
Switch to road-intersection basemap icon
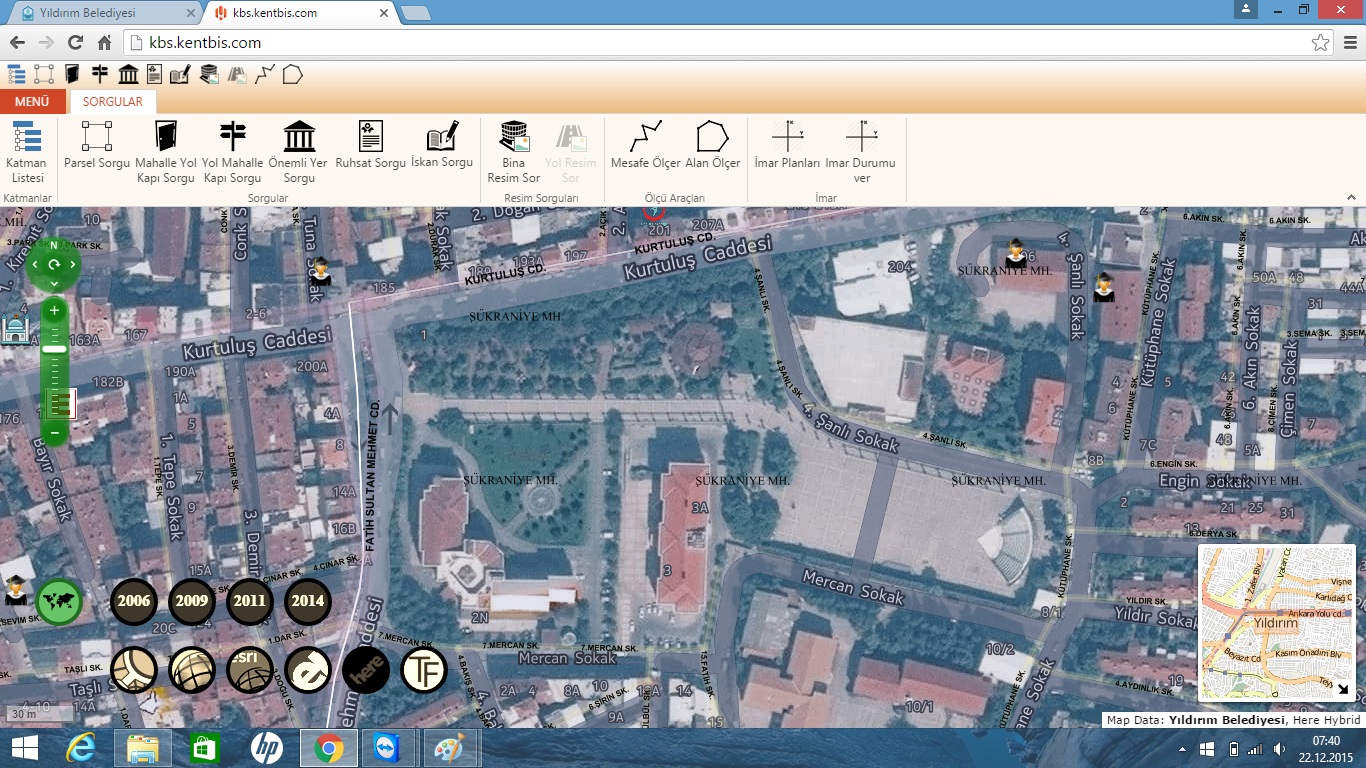(x=134, y=670)
